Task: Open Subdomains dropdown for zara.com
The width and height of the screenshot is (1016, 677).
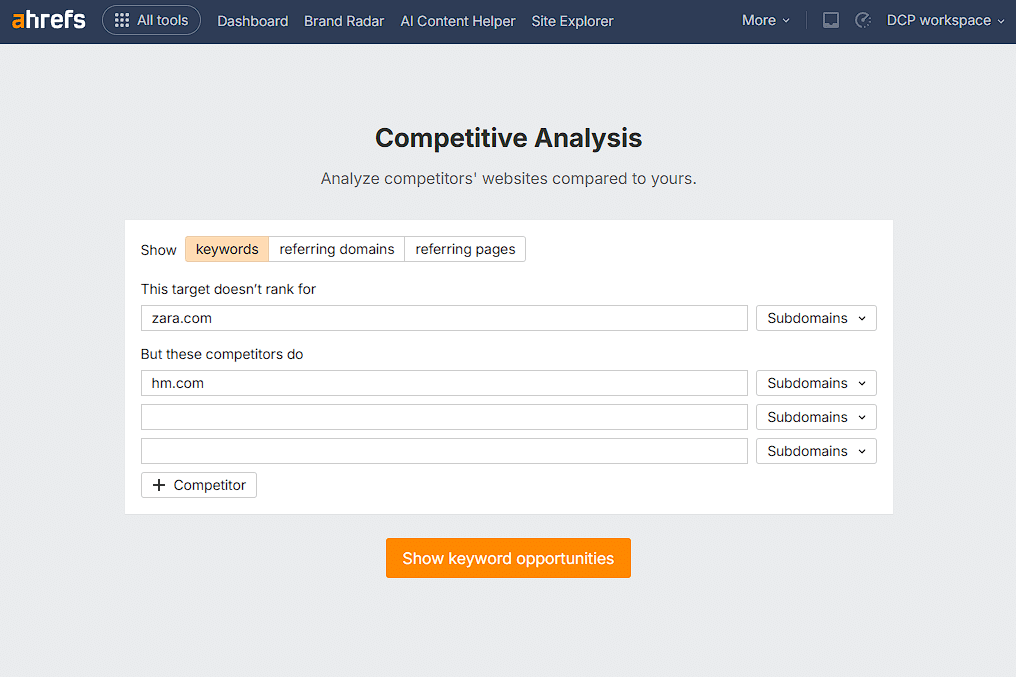Action: pyautogui.click(x=816, y=318)
